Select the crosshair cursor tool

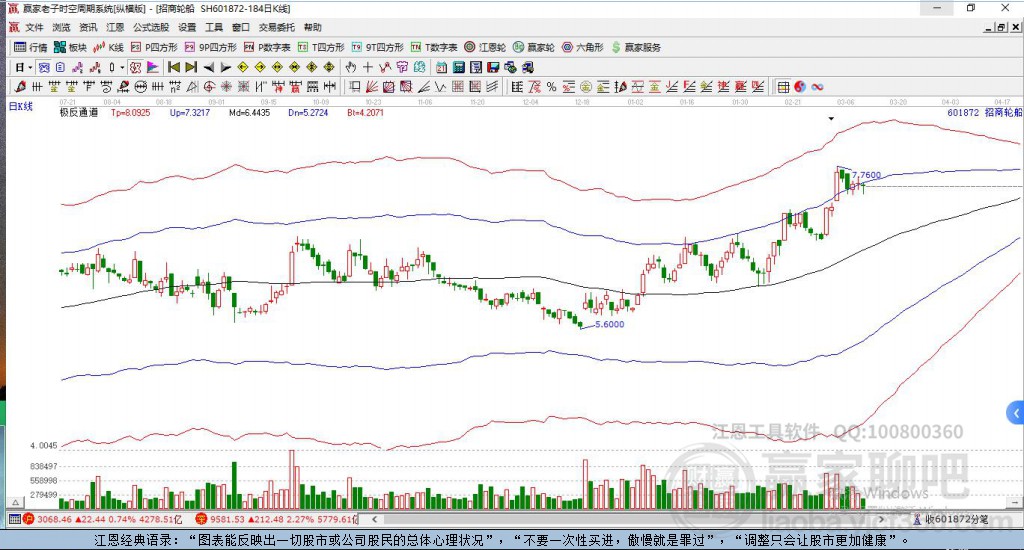(x=368, y=67)
